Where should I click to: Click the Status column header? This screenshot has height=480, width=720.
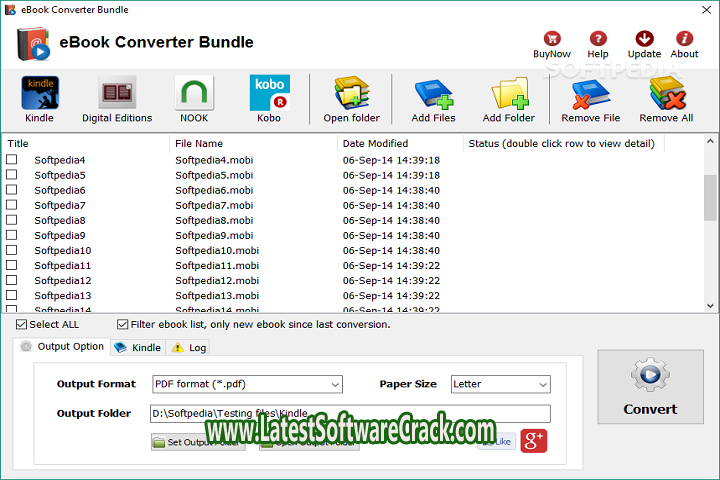coord(564,143)
